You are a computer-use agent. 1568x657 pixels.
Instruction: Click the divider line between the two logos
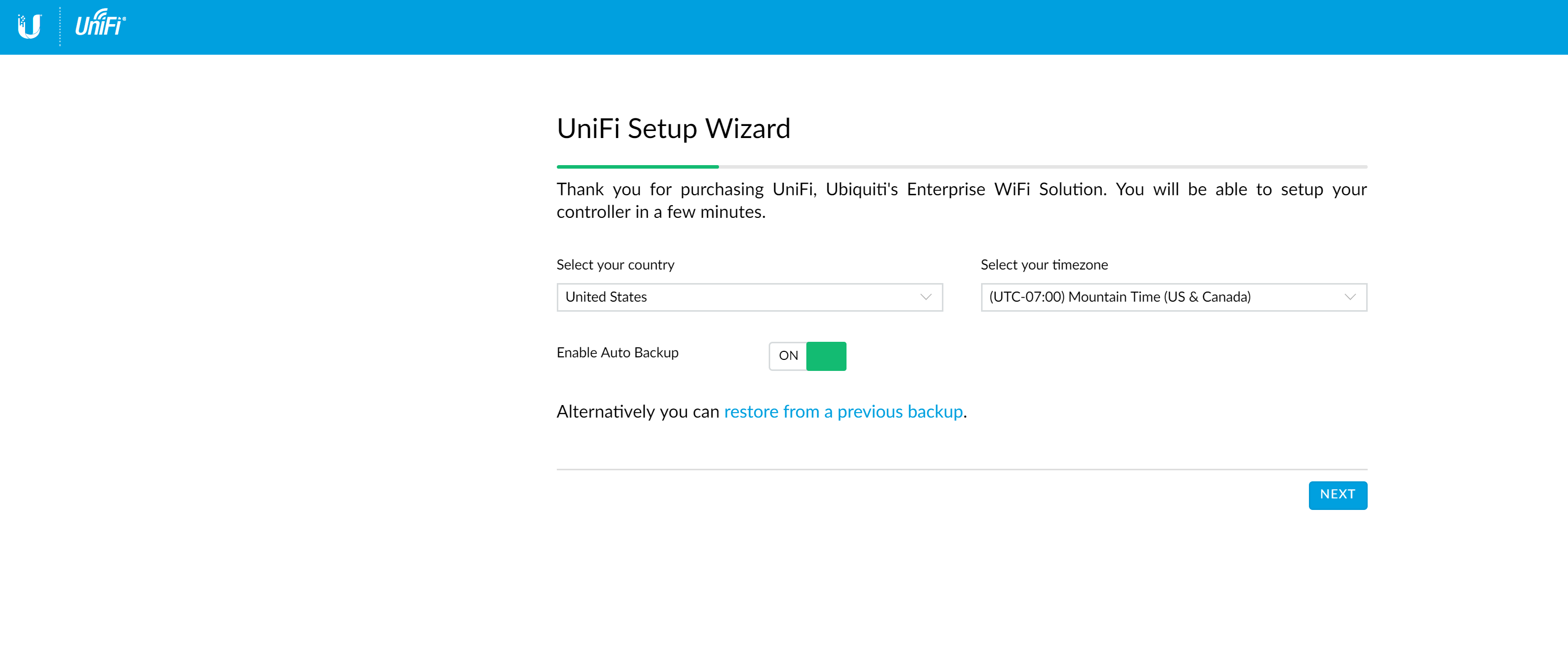pos(60,26)
